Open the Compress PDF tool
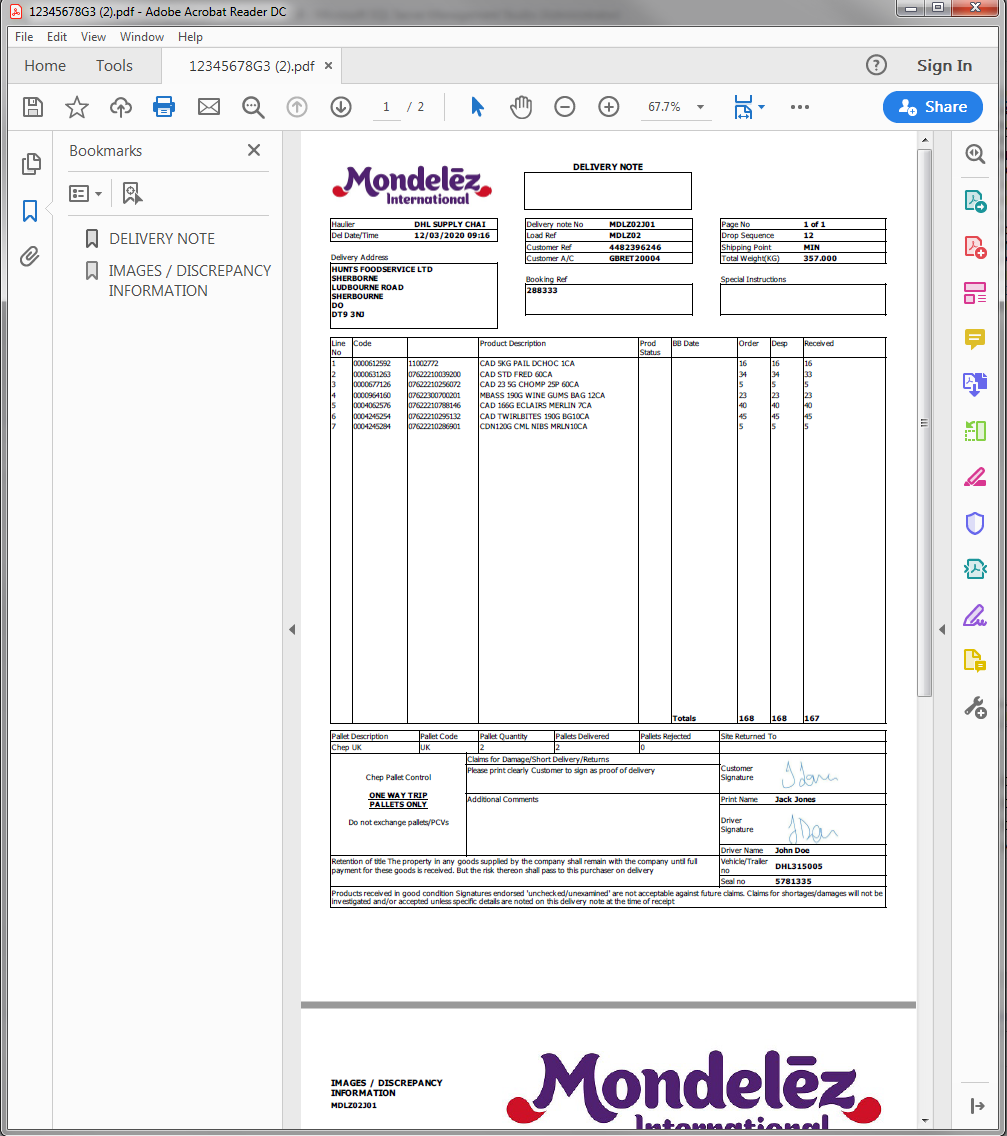Image resolution: width=1007 pixels, height=1136 pixels. (x=975, y=569)
